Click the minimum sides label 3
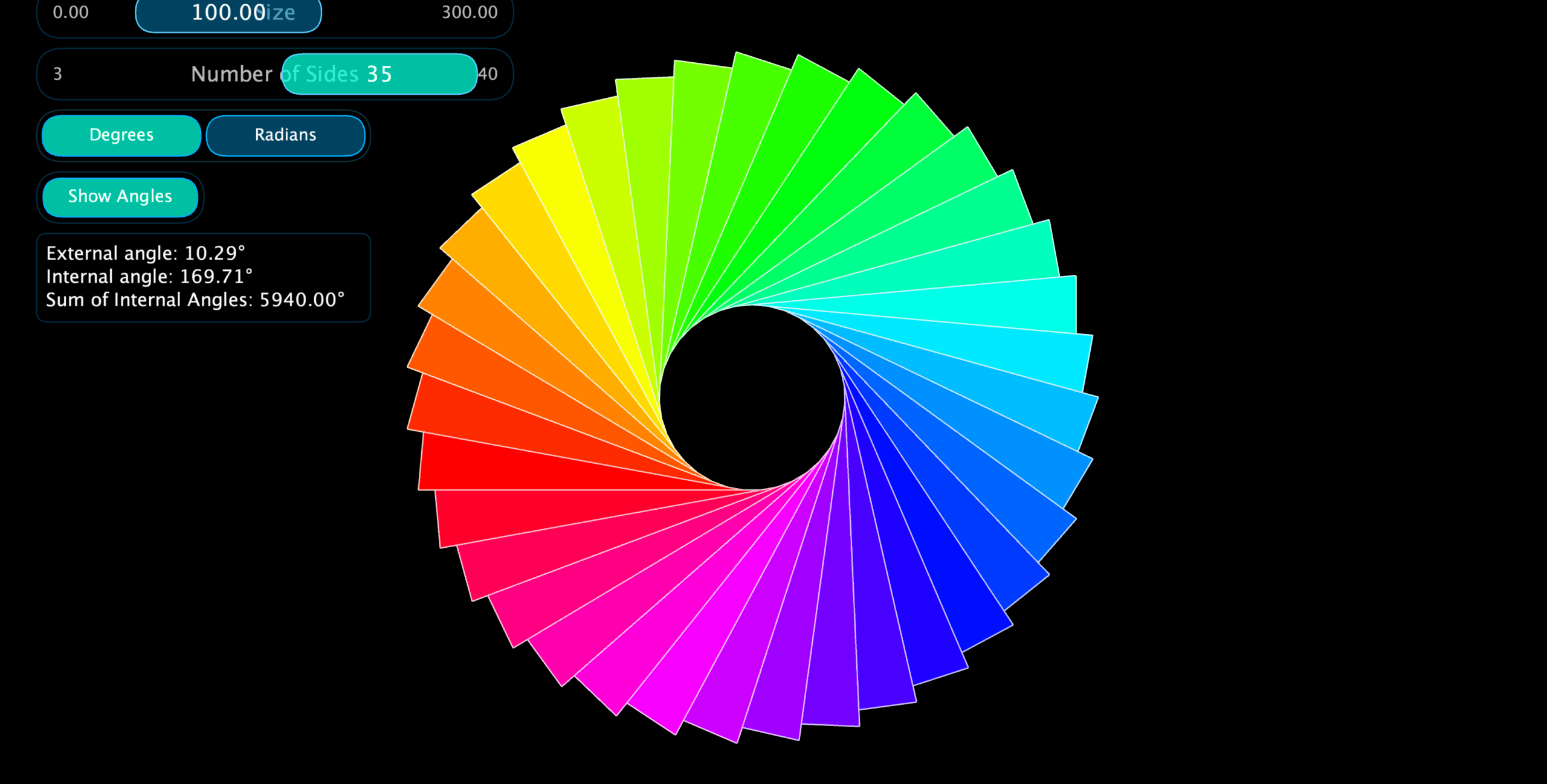Screen dimensions: 1547x784 56,74
